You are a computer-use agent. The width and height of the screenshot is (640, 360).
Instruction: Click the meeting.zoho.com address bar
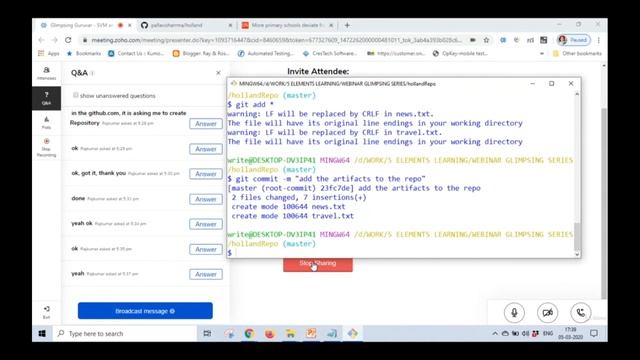[276, 40]
